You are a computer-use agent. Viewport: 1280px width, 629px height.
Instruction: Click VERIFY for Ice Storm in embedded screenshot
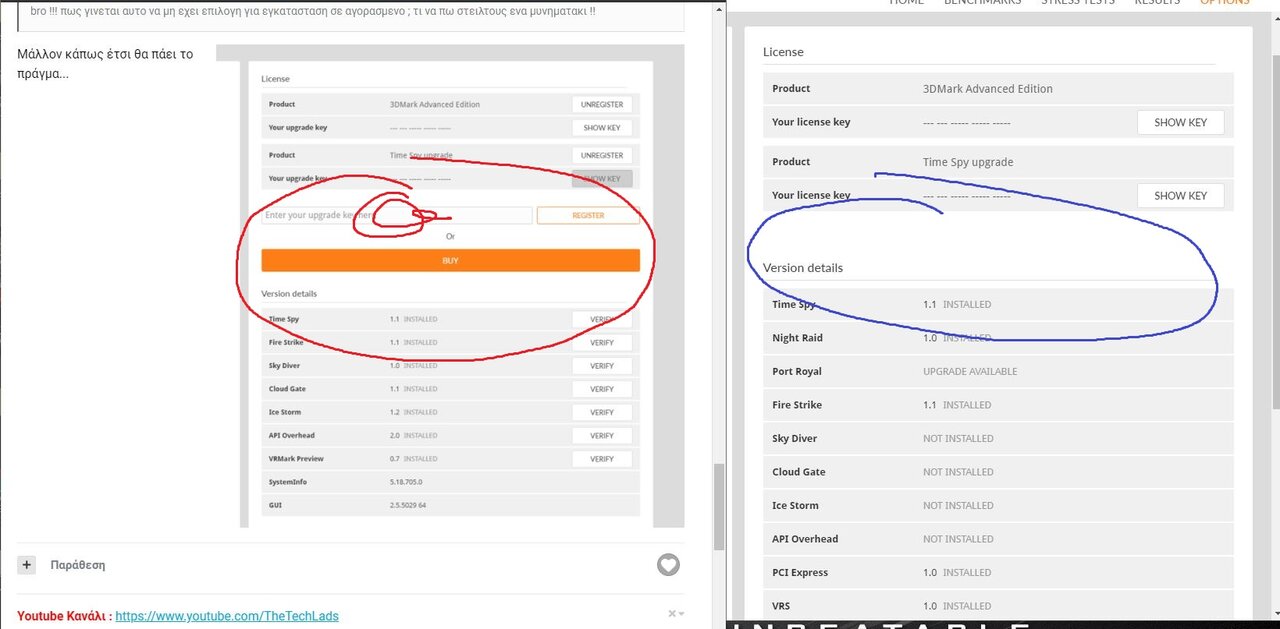coord(602,412)
